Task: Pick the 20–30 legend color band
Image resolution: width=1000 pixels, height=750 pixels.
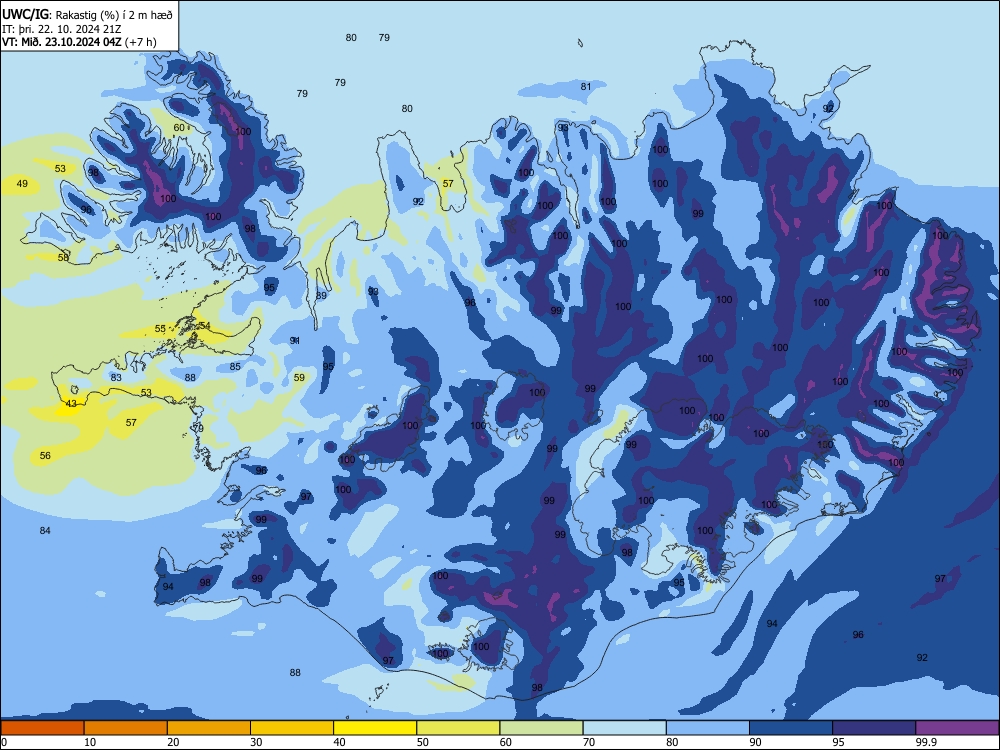Action: tap(209, 728)
